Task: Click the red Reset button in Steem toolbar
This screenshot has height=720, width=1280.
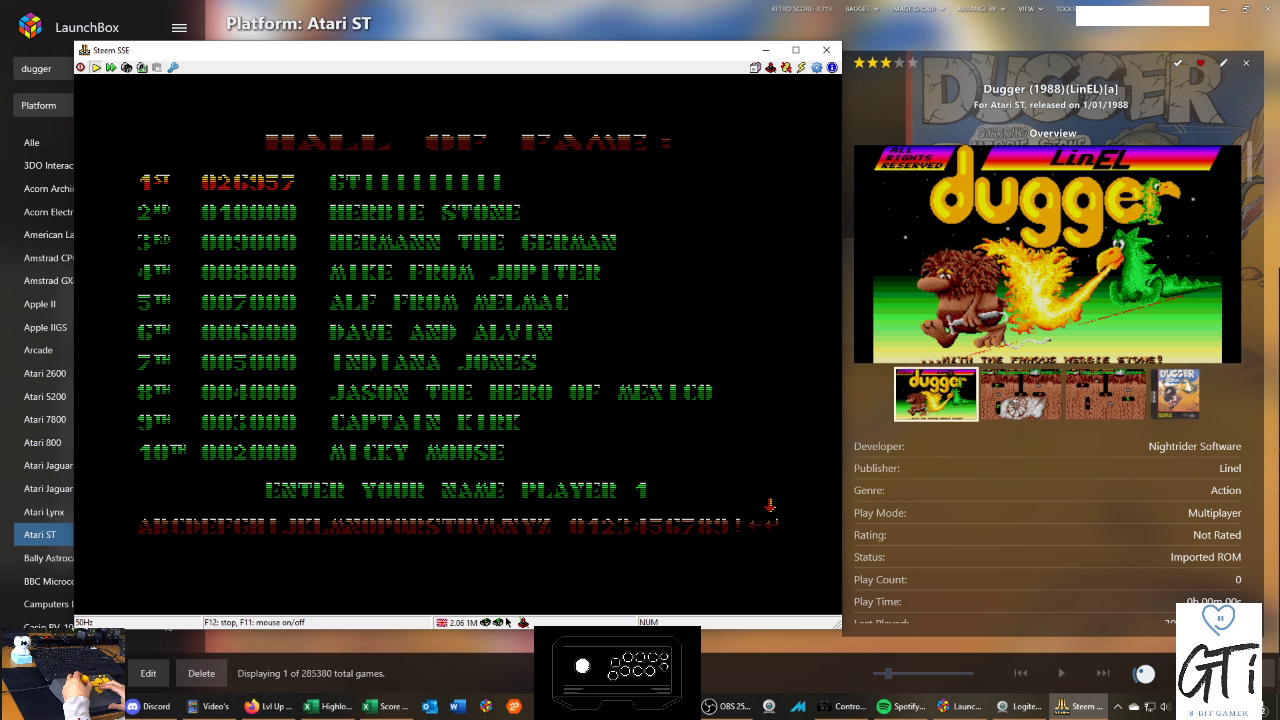Action: [x=81, y=68]
